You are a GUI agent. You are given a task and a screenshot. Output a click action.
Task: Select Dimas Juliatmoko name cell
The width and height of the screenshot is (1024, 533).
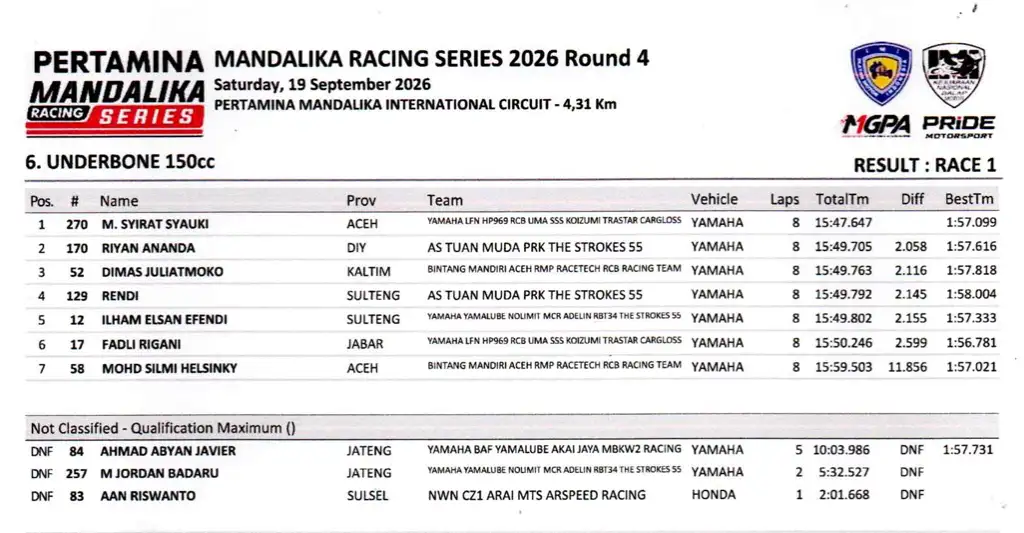click(x=162, y=272)
